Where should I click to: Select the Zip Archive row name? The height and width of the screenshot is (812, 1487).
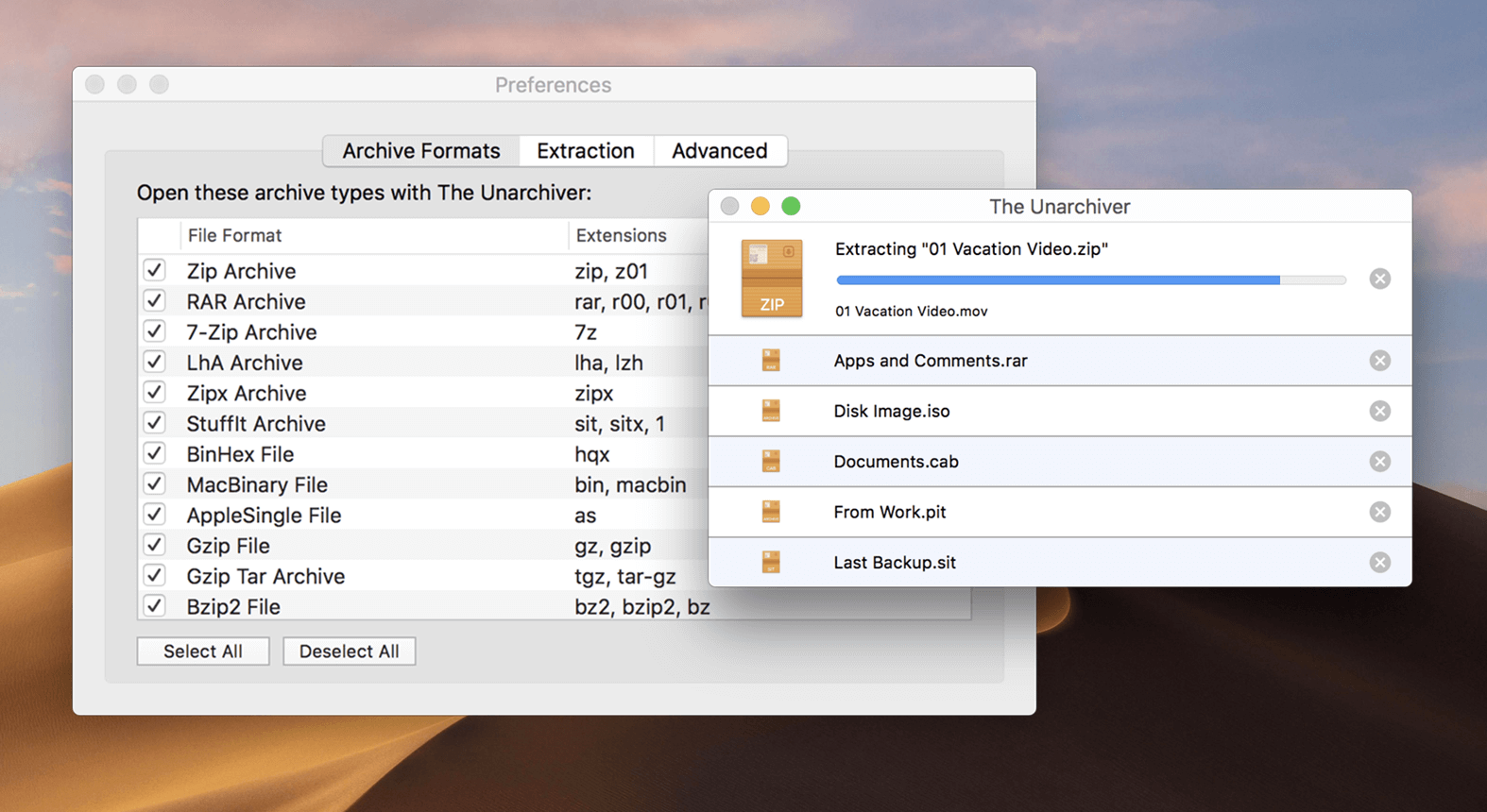pyautogui.click(x=241, y=271)
